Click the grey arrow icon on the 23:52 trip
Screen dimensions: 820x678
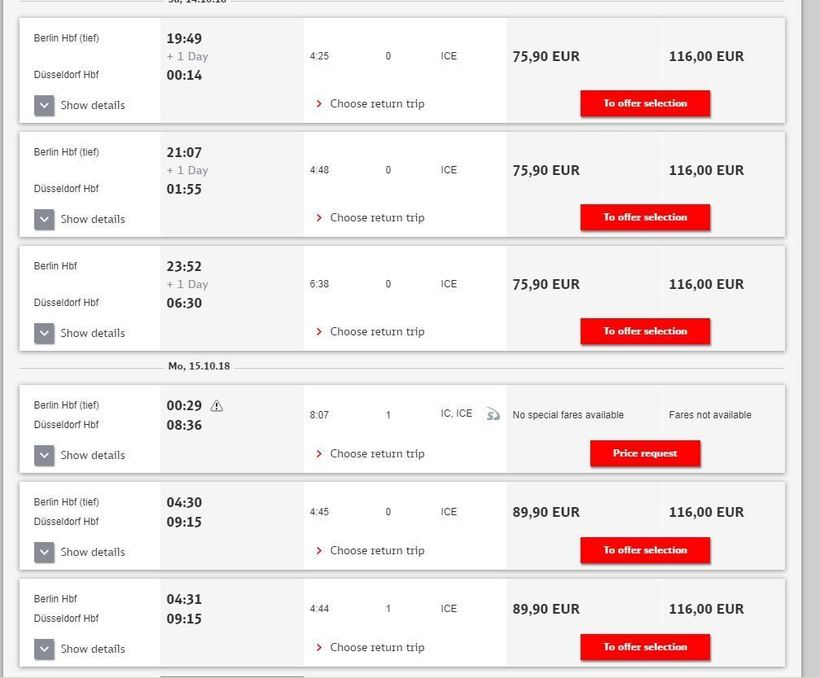(44, 333)
